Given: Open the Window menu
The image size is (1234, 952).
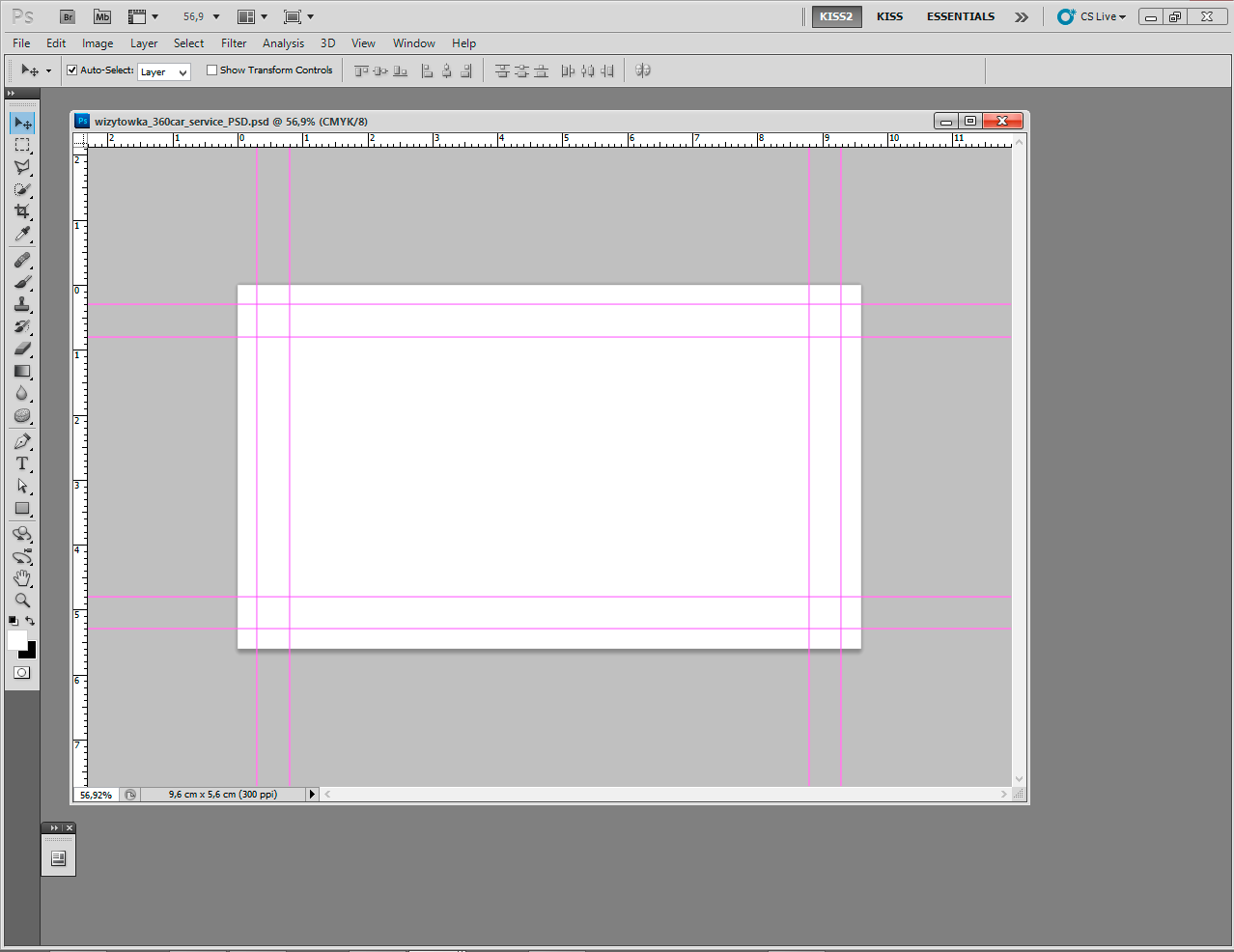Looking at the screenshot, I should pos(413,43).
